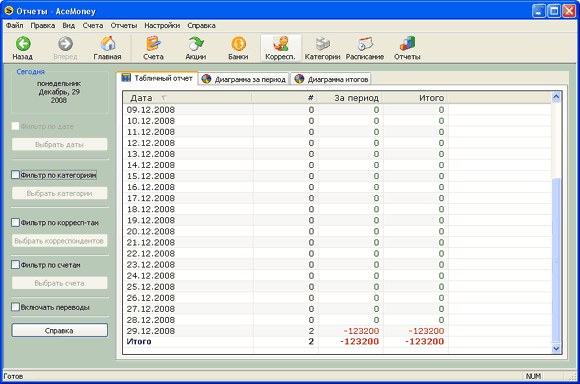Screen dimensions: 580x384
Task: Select the Корресп. toolbar icon
Action: [x=281, y=44]
